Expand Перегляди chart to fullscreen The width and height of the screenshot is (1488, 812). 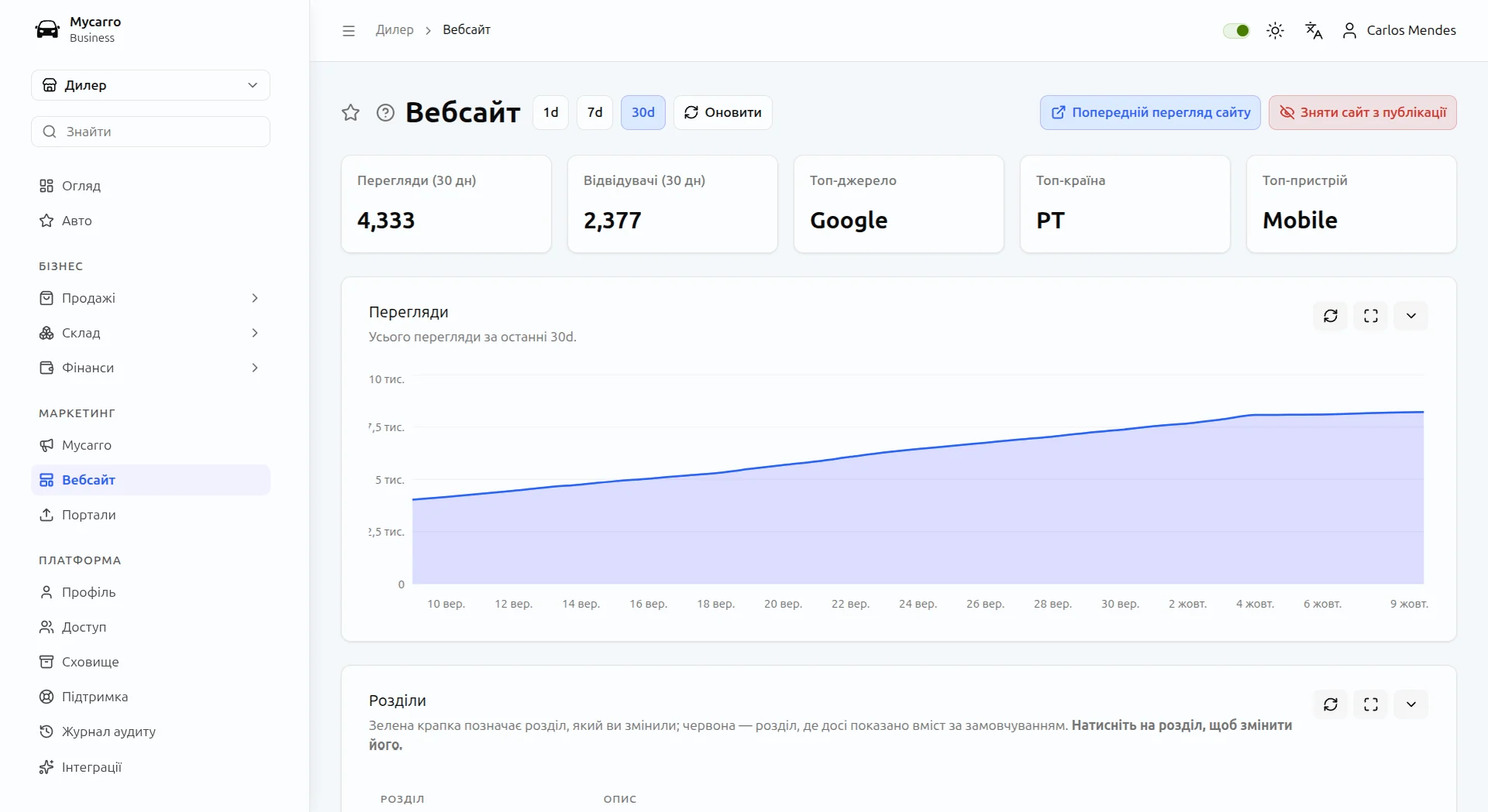[x=1371, y=316]
